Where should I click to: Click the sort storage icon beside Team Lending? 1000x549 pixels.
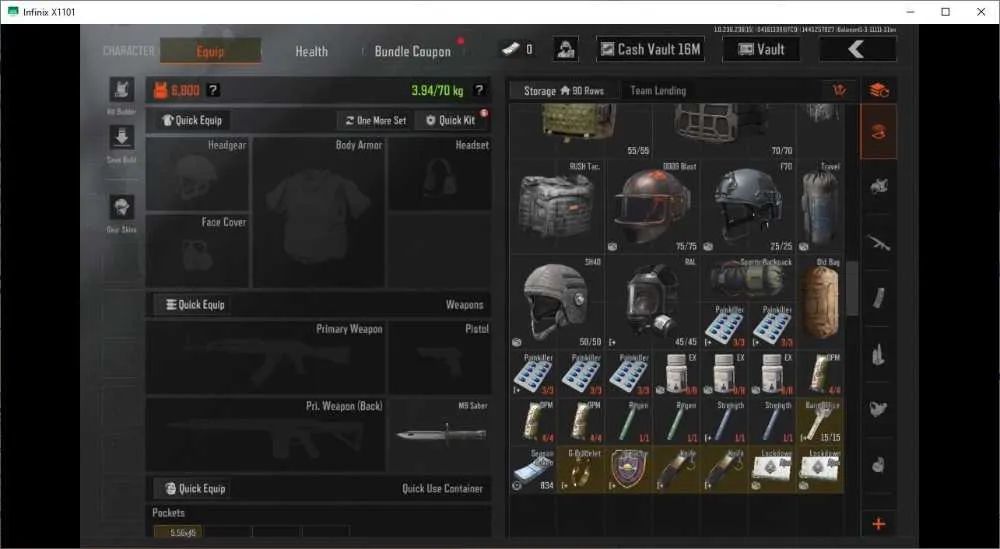(x=840, y=91)
